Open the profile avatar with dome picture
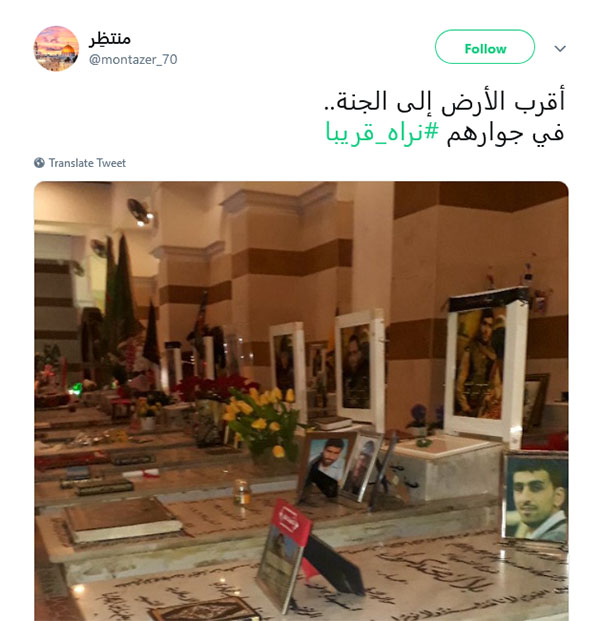This screenshot has width=600, height=621. 56,48
